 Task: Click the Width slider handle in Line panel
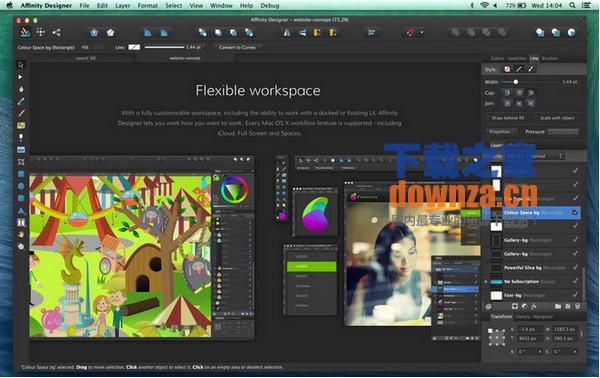click(516, 82)
